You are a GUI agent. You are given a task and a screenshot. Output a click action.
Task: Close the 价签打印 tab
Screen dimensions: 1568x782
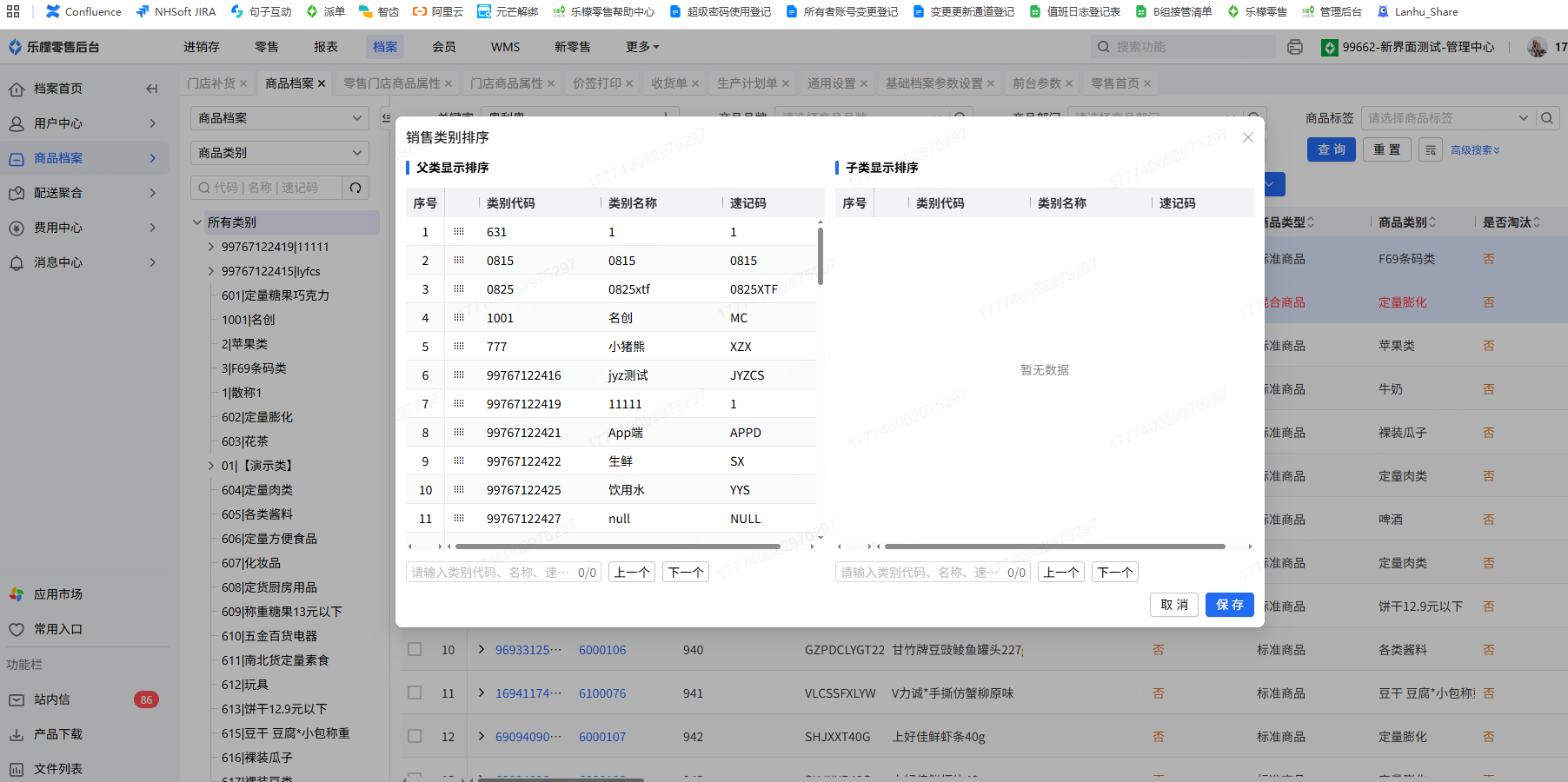(629, 83)
